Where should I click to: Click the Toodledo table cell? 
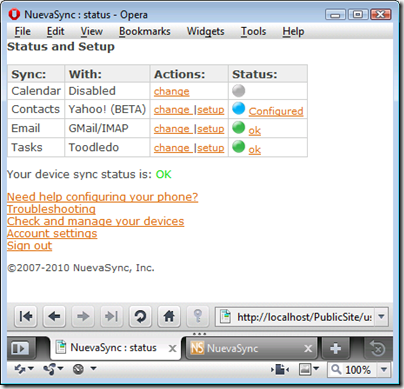[x=107, y=147]
